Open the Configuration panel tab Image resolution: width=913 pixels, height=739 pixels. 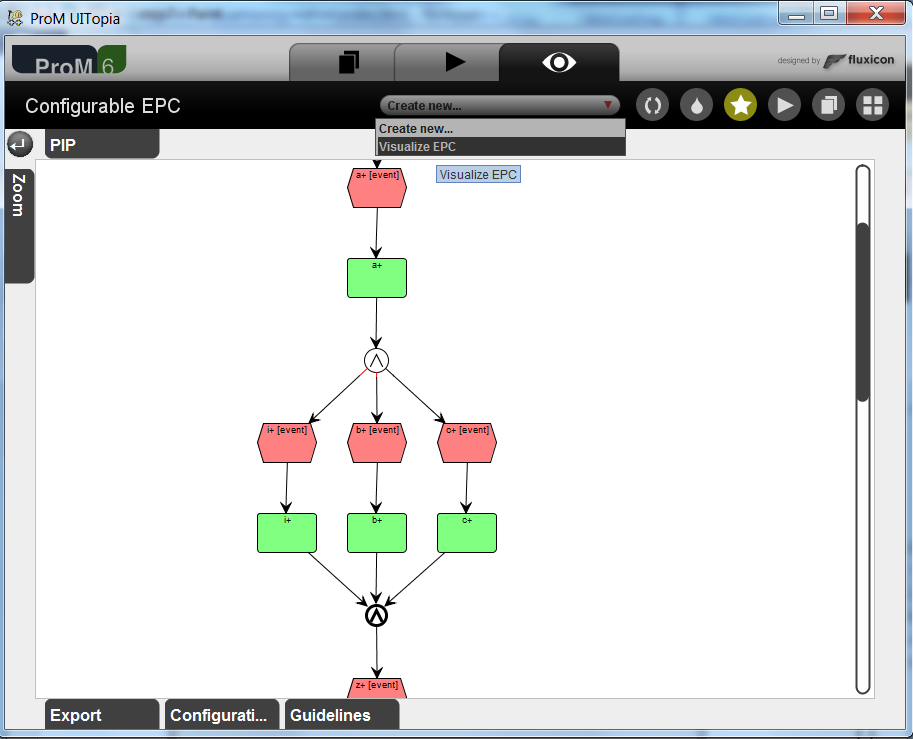click(222, 715)
